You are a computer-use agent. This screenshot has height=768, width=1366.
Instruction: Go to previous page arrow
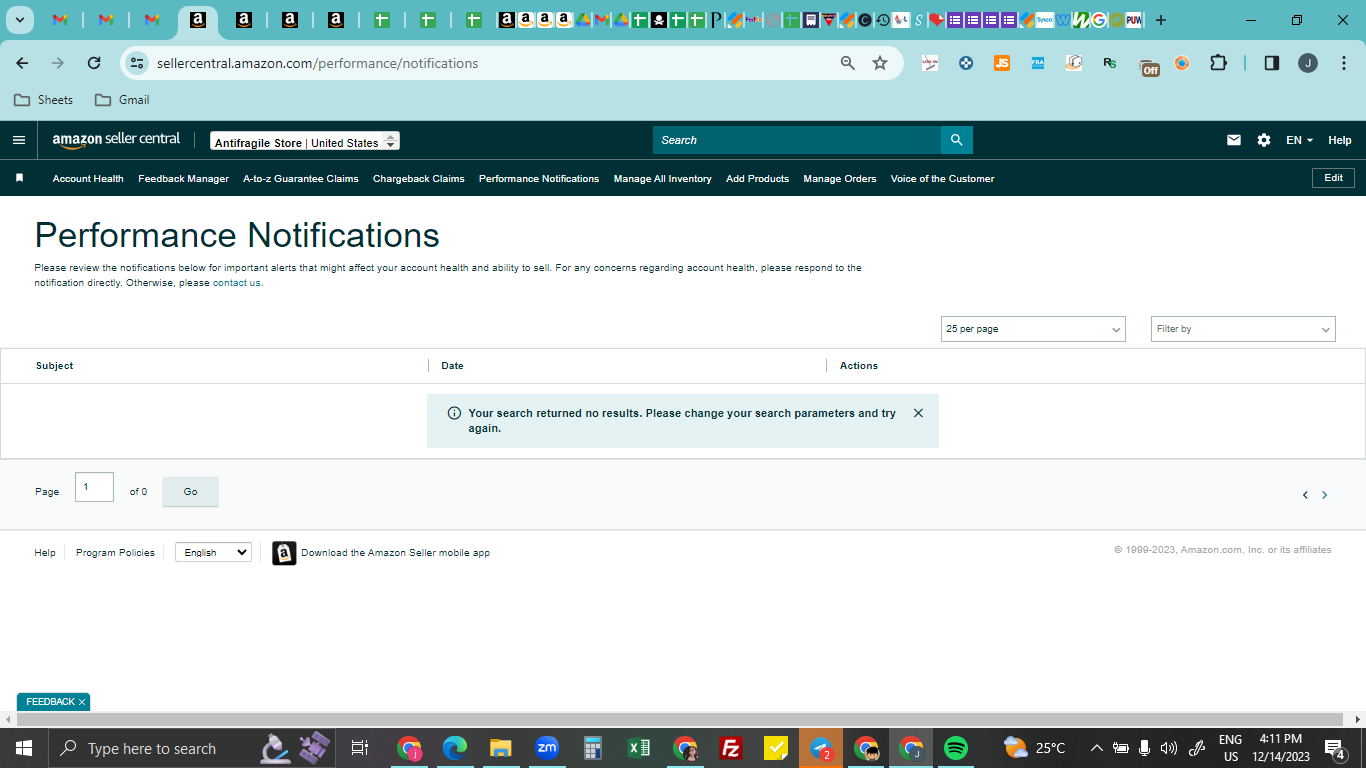[x=1305, y=495]
